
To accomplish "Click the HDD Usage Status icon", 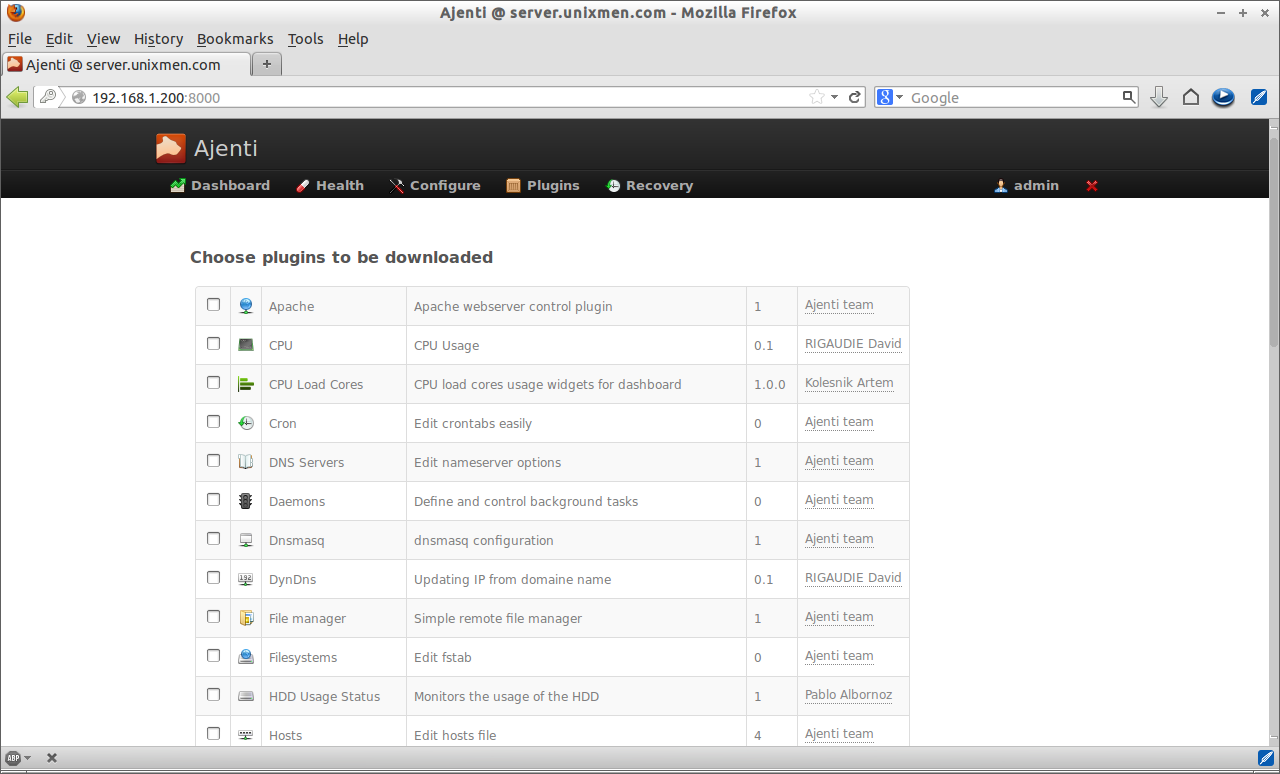I will (246, 696).
